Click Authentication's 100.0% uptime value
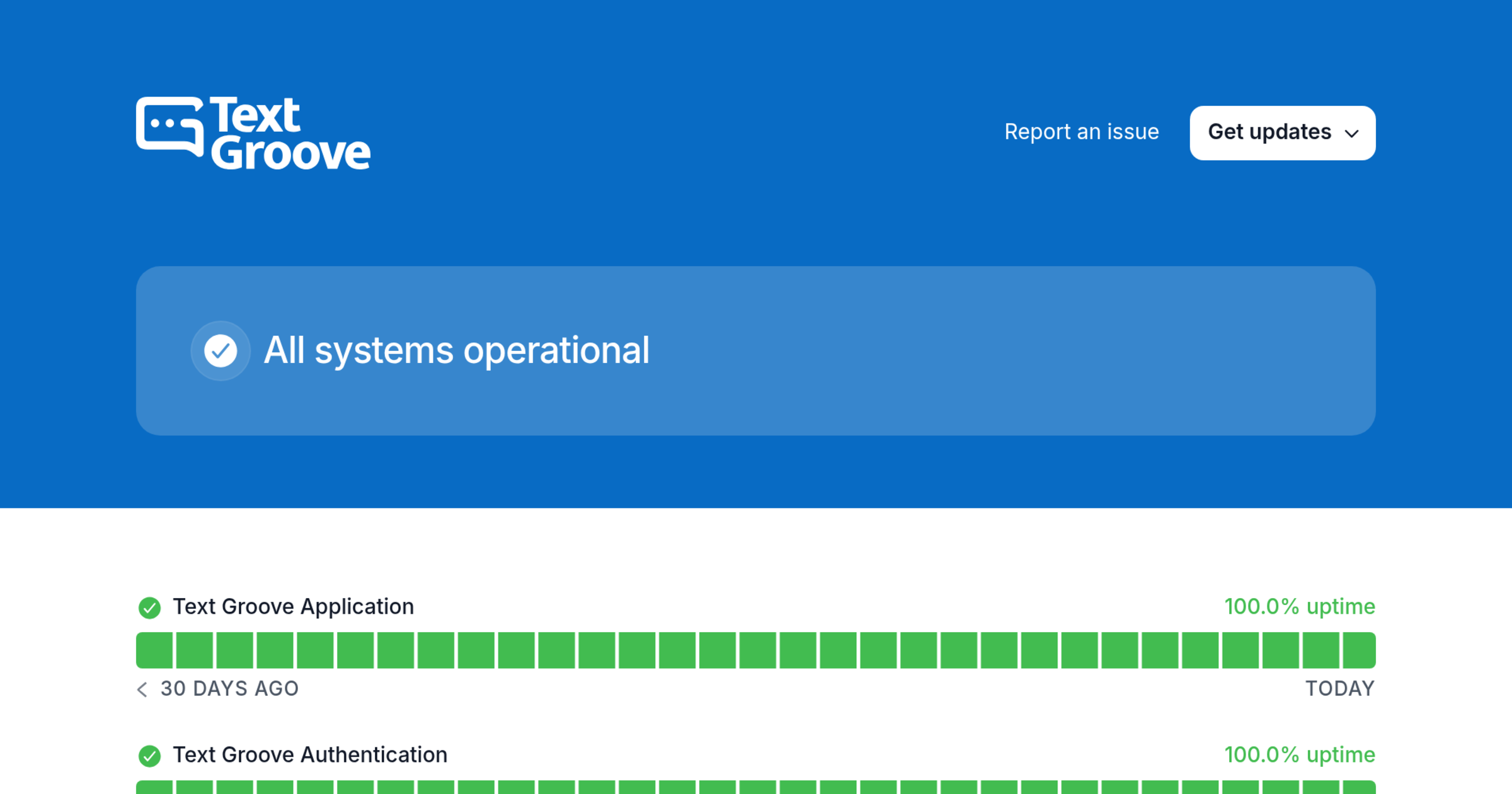 1300,755
